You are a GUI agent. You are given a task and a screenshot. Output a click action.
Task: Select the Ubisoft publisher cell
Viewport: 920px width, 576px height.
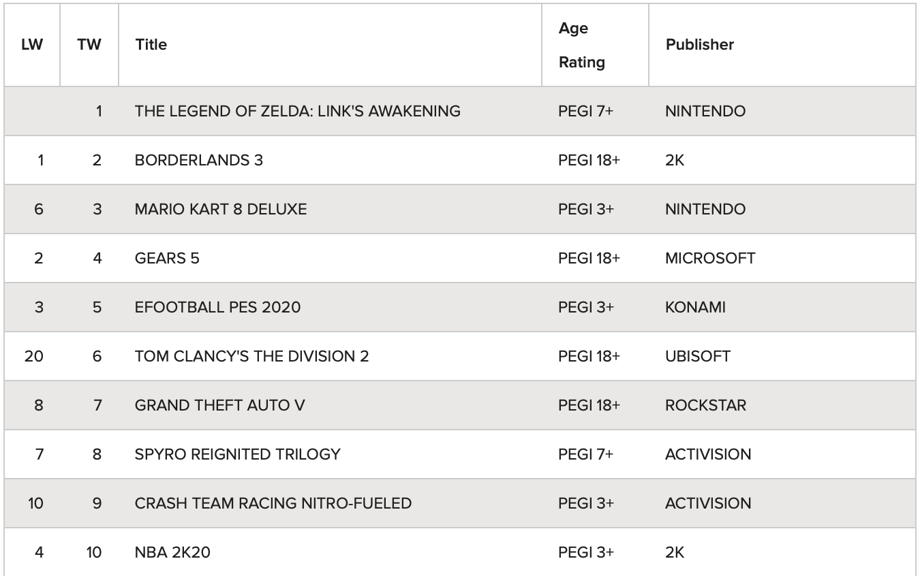(x=697, y=356)
